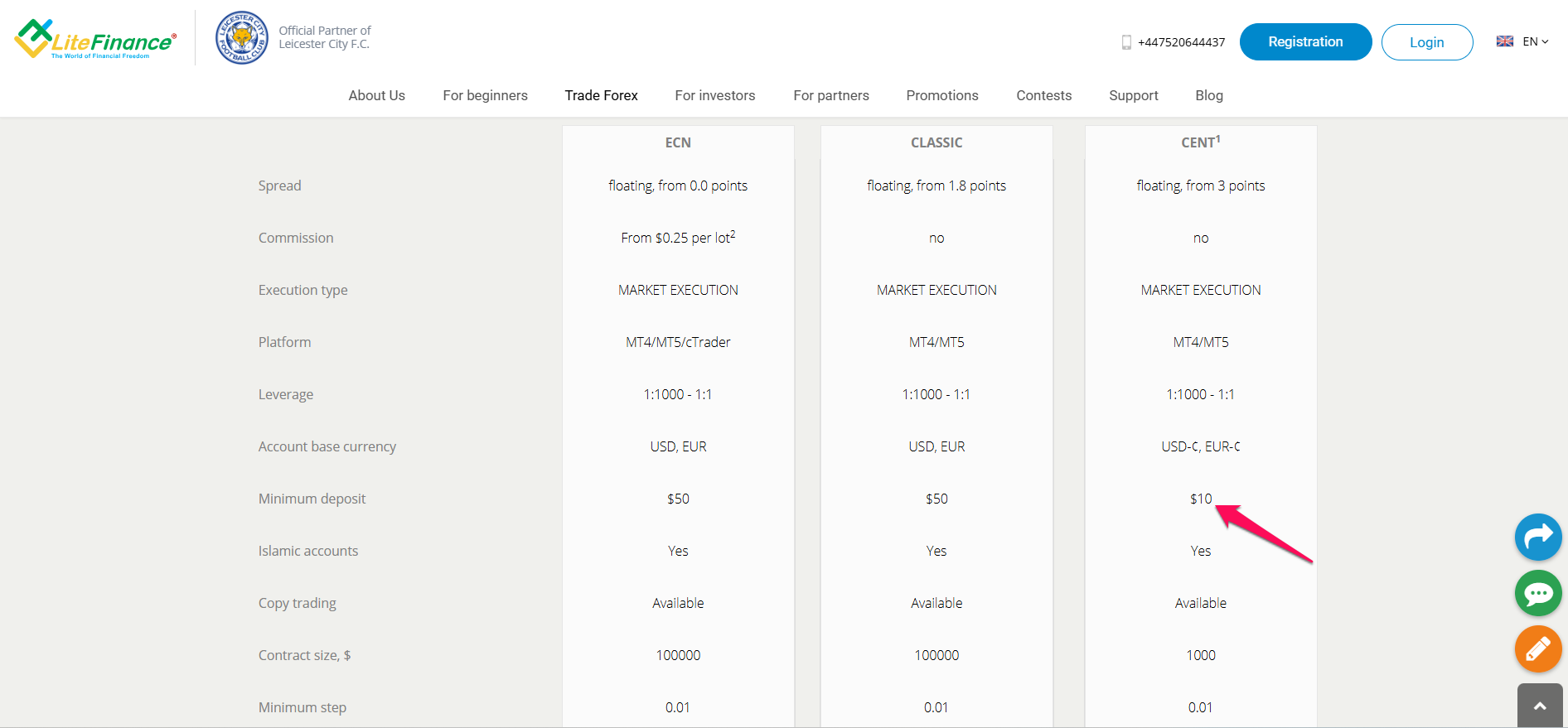Image resolution: width=1568 pixels, height=728 pixels.
Task: Click the Islamic accounts row label
Action: pyautogui.click(x=308, y=551)
